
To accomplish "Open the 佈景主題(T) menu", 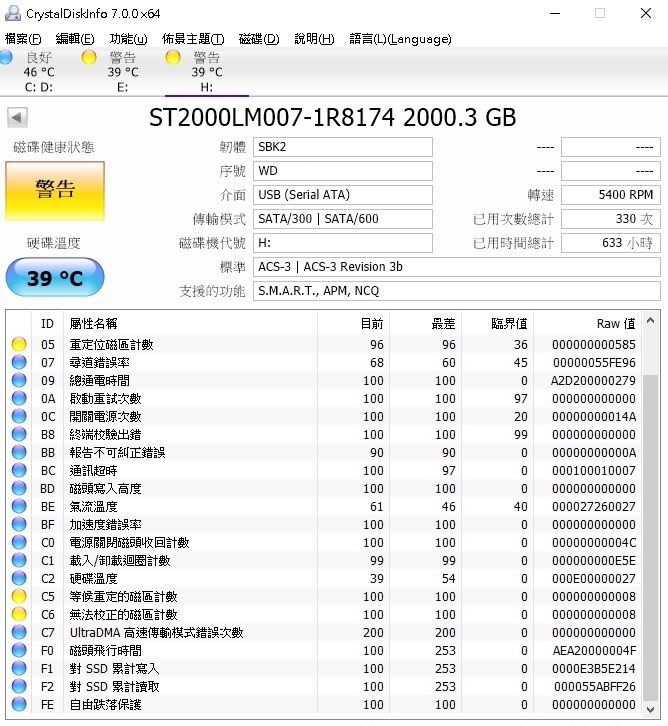I will pyautogui.click(x=193, y=39).
